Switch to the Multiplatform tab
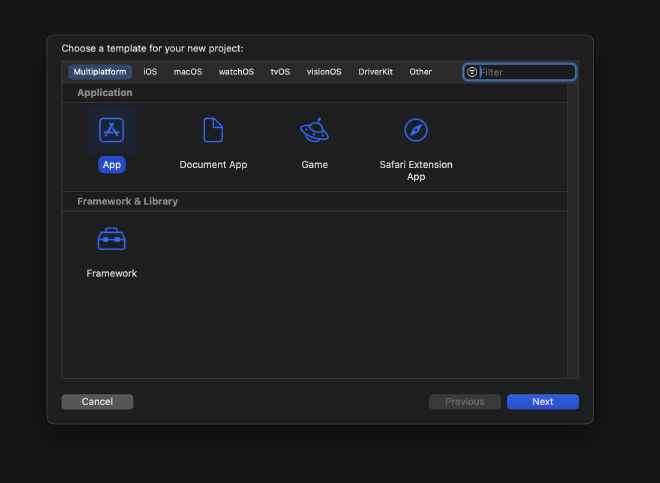 (100, 72)
